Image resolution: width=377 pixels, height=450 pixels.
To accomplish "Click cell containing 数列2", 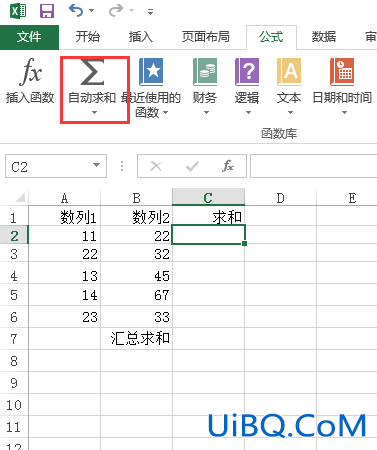I will (136, 216).
